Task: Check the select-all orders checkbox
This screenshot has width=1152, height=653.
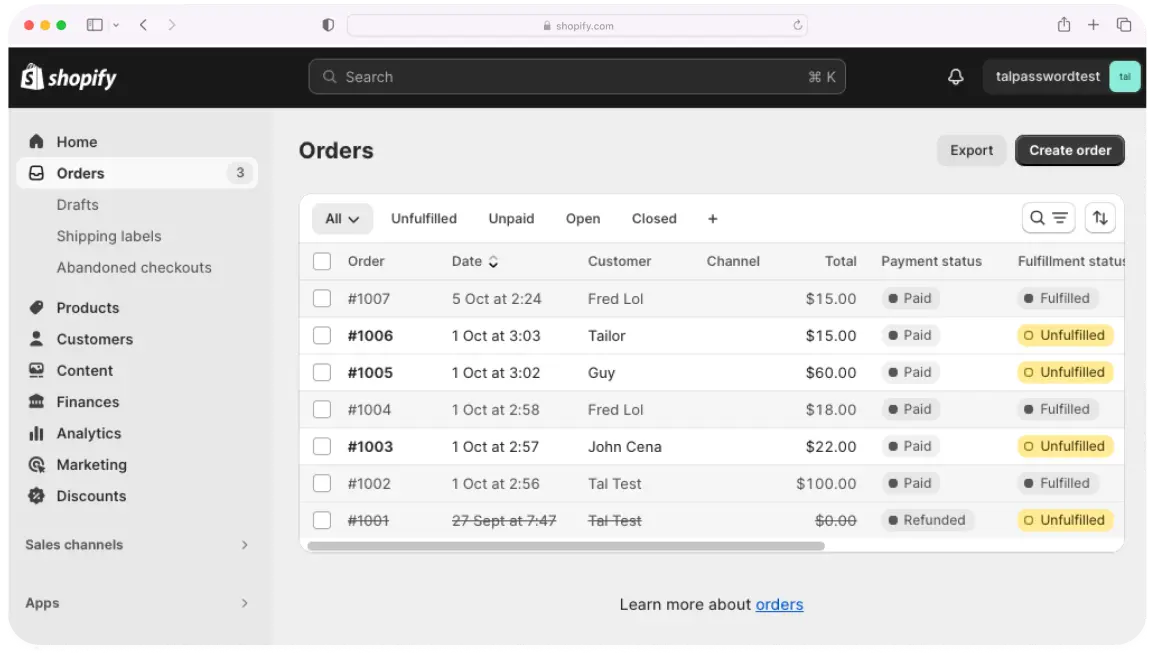Action: tap(322, 261)
